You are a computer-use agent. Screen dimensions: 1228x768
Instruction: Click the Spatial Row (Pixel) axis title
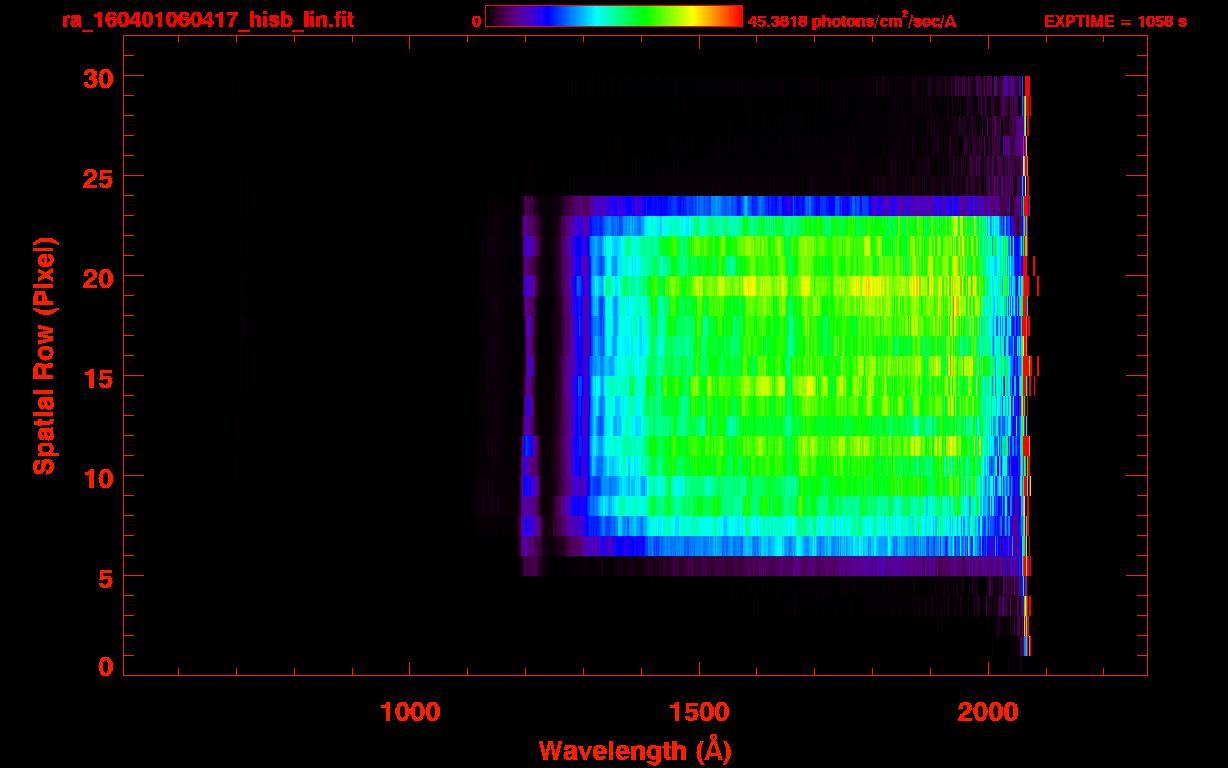point(44,355)
